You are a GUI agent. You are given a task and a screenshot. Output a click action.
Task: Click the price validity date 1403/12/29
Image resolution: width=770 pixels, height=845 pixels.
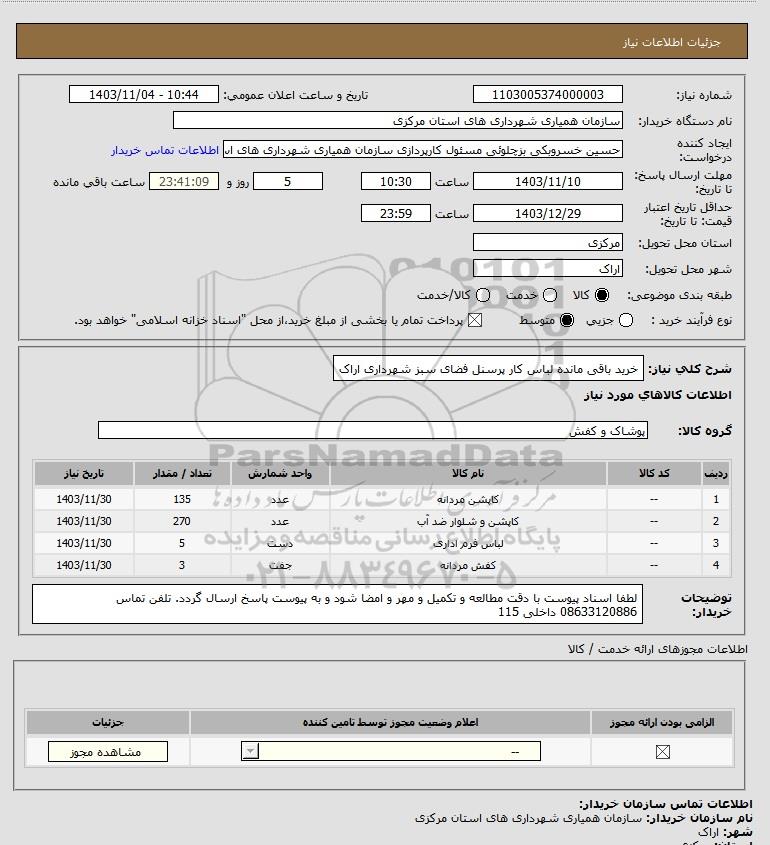[x=547, y=213]
